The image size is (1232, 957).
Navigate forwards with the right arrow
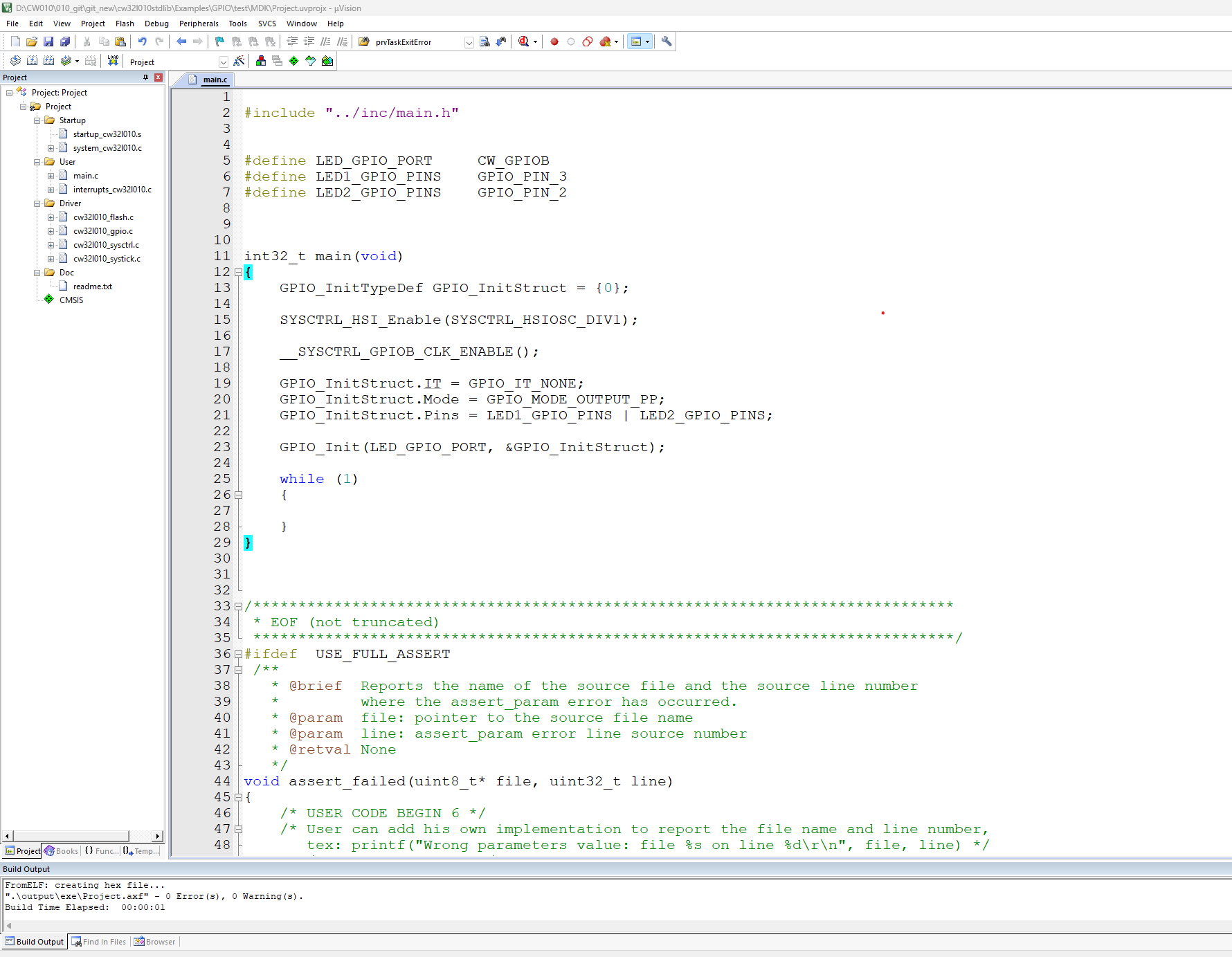tap(198, 42)
